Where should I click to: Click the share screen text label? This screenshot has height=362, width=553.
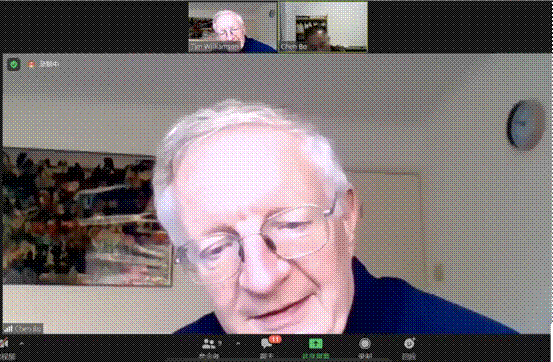(316, 356)
